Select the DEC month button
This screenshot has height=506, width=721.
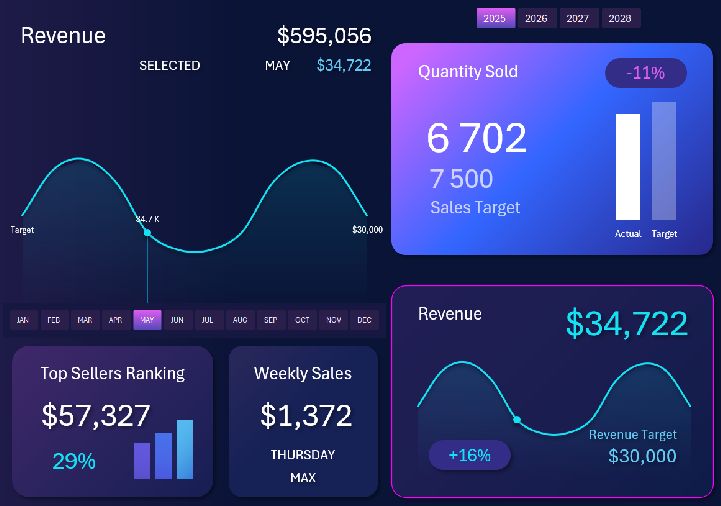[363, 320]
